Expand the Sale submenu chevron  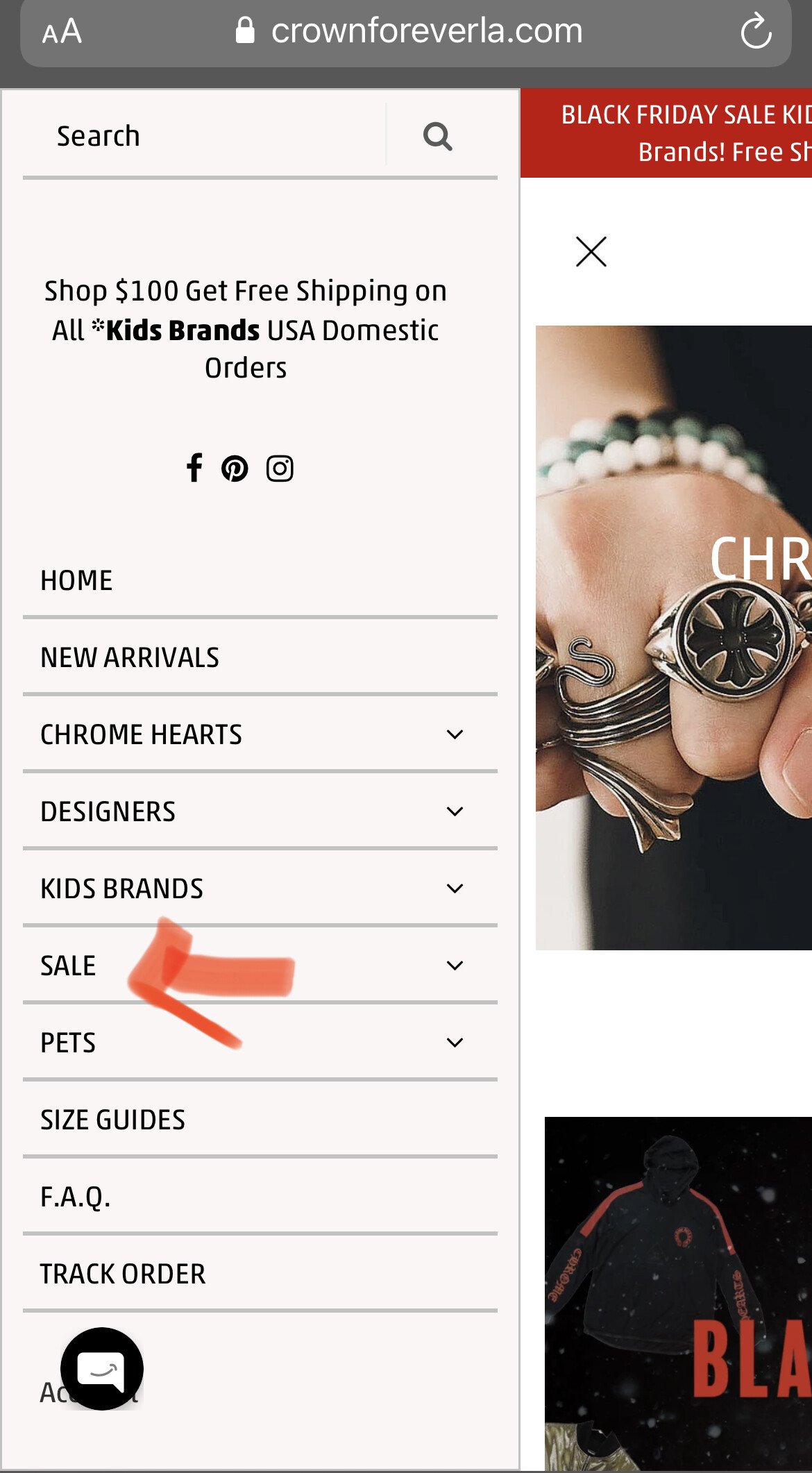pos(455,966)
